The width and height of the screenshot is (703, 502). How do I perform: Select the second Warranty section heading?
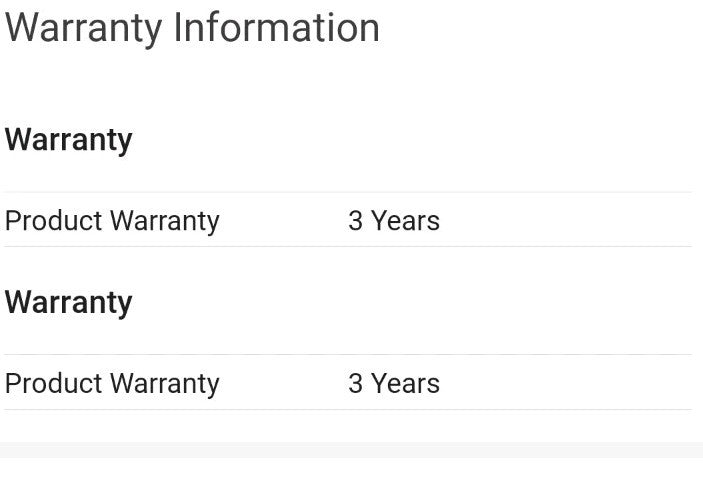(x=68, y=302)
